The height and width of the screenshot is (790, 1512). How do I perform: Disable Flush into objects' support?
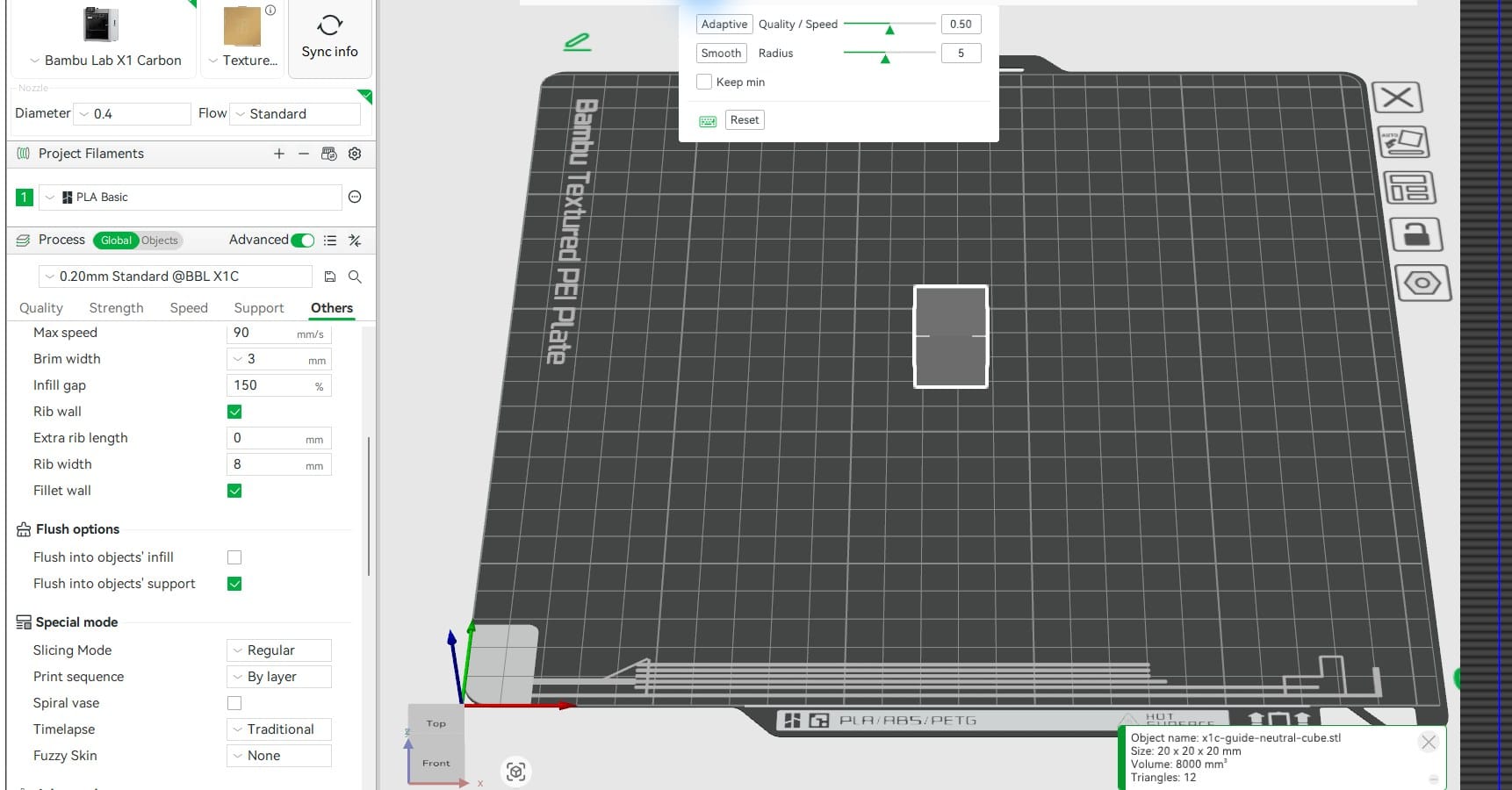point(234,584)
